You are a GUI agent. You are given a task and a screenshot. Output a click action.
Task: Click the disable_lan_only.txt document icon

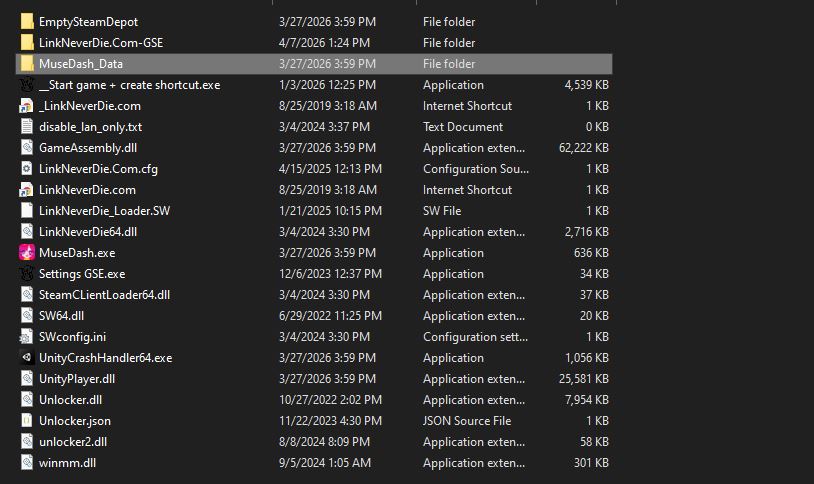(27, 127)
